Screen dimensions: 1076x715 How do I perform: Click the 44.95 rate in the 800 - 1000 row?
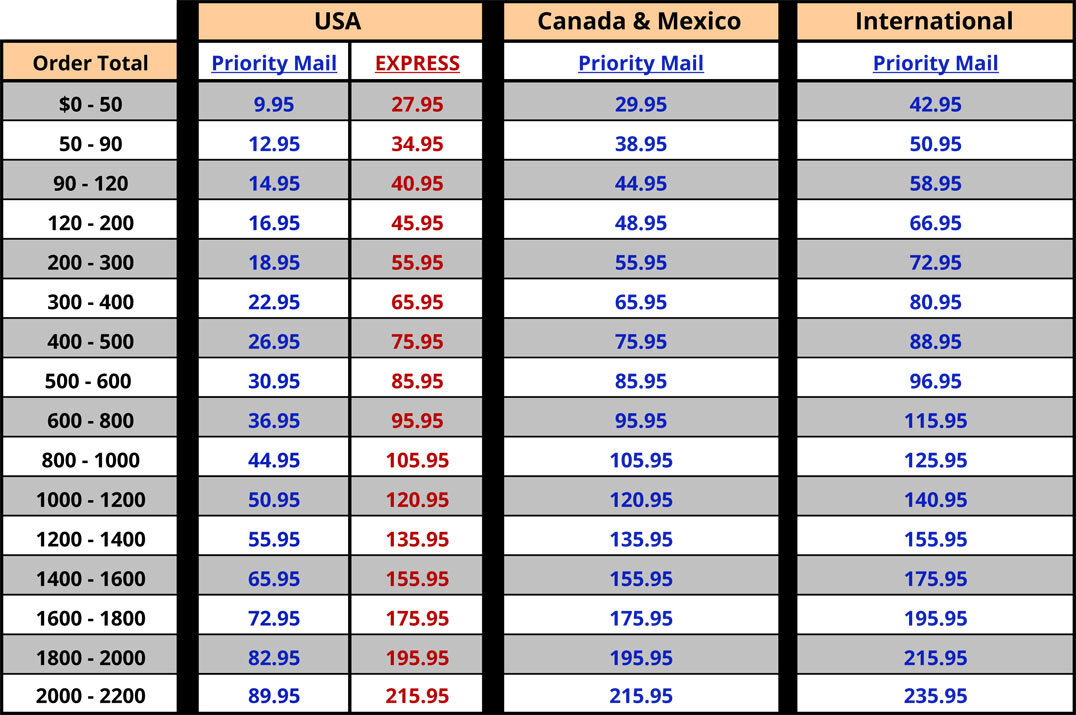tap(274, 460)
